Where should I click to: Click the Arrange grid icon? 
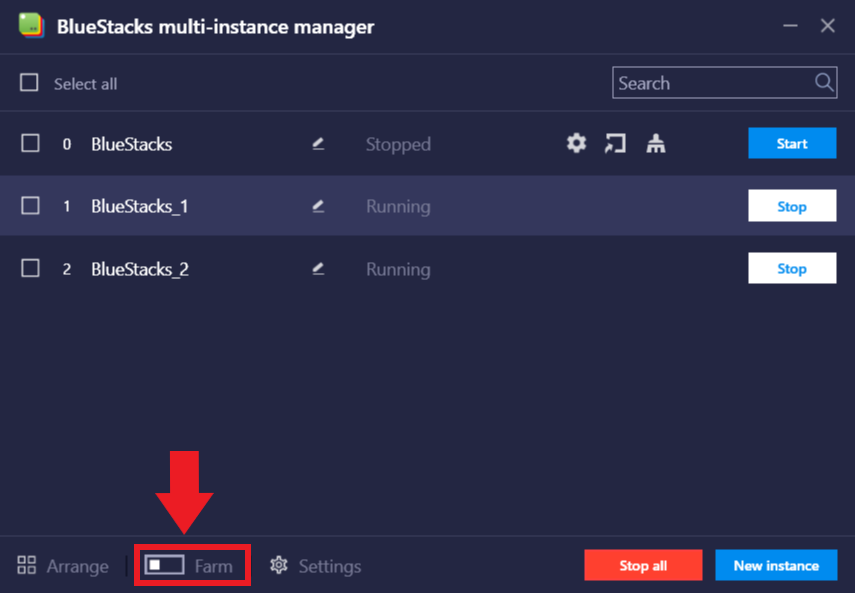[26, 565]
